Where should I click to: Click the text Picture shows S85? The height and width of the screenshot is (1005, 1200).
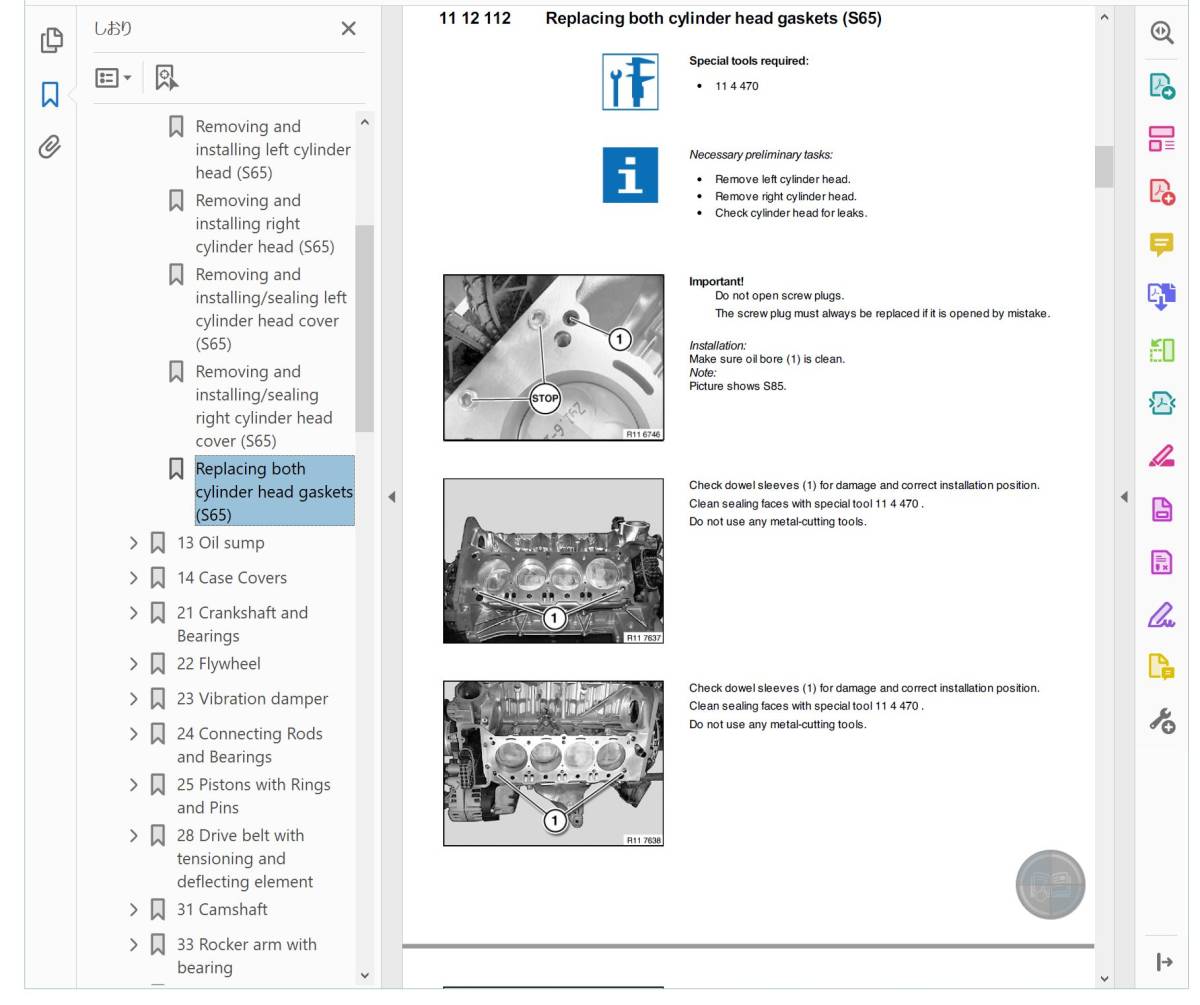737,386
